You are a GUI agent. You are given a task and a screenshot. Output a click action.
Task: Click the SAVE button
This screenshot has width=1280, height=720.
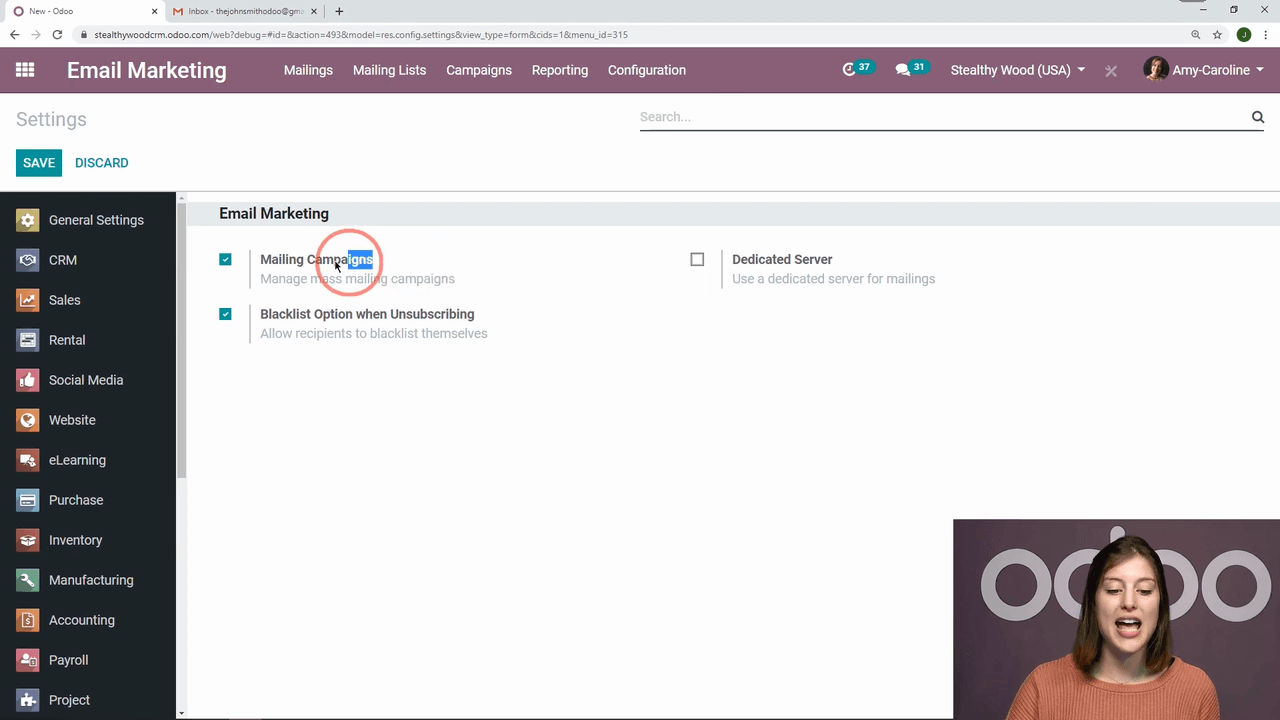click(x=39, y=163)
